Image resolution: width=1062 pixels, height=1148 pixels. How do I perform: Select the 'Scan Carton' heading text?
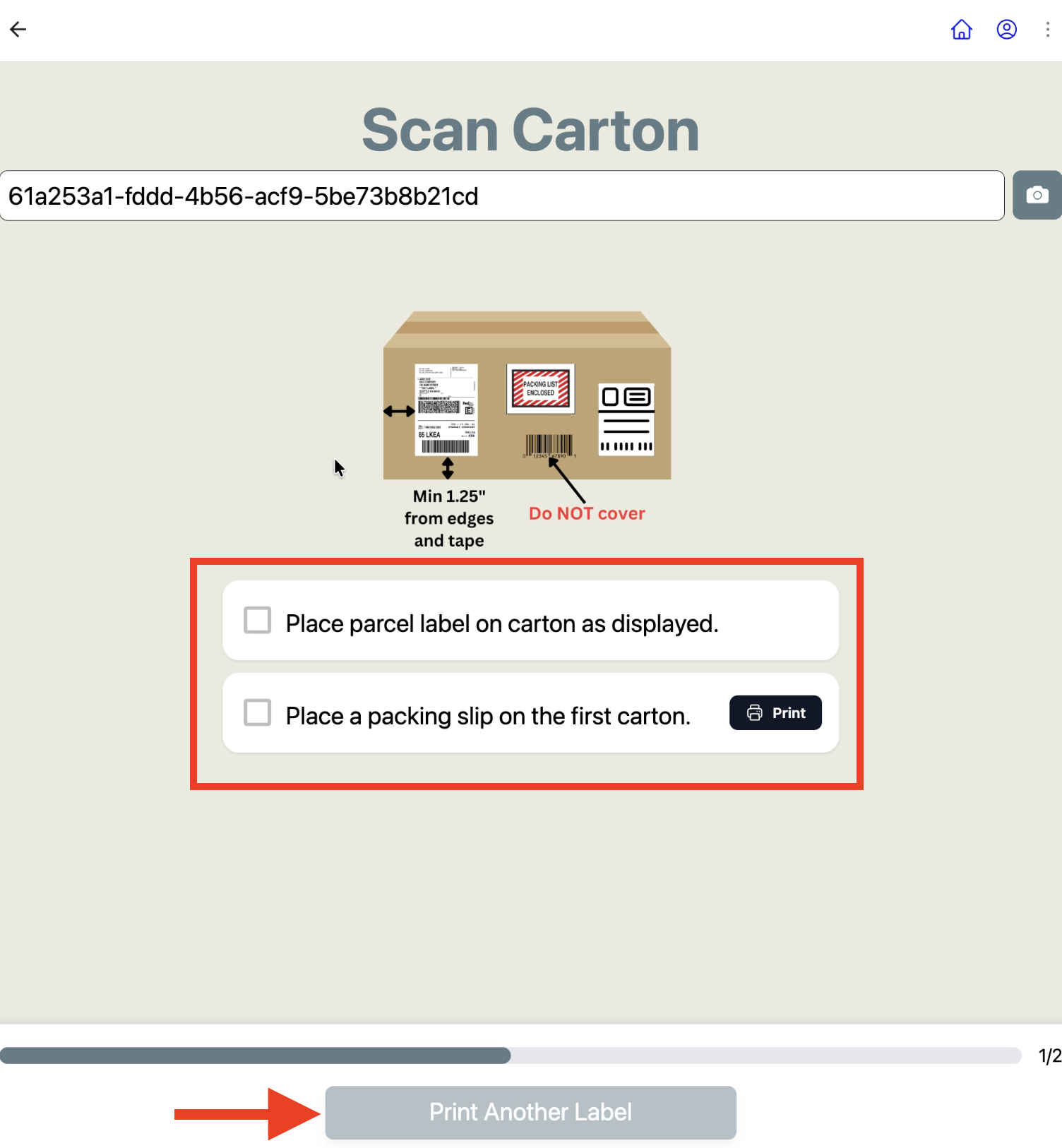pyautogui.click(x=531, y=130)
